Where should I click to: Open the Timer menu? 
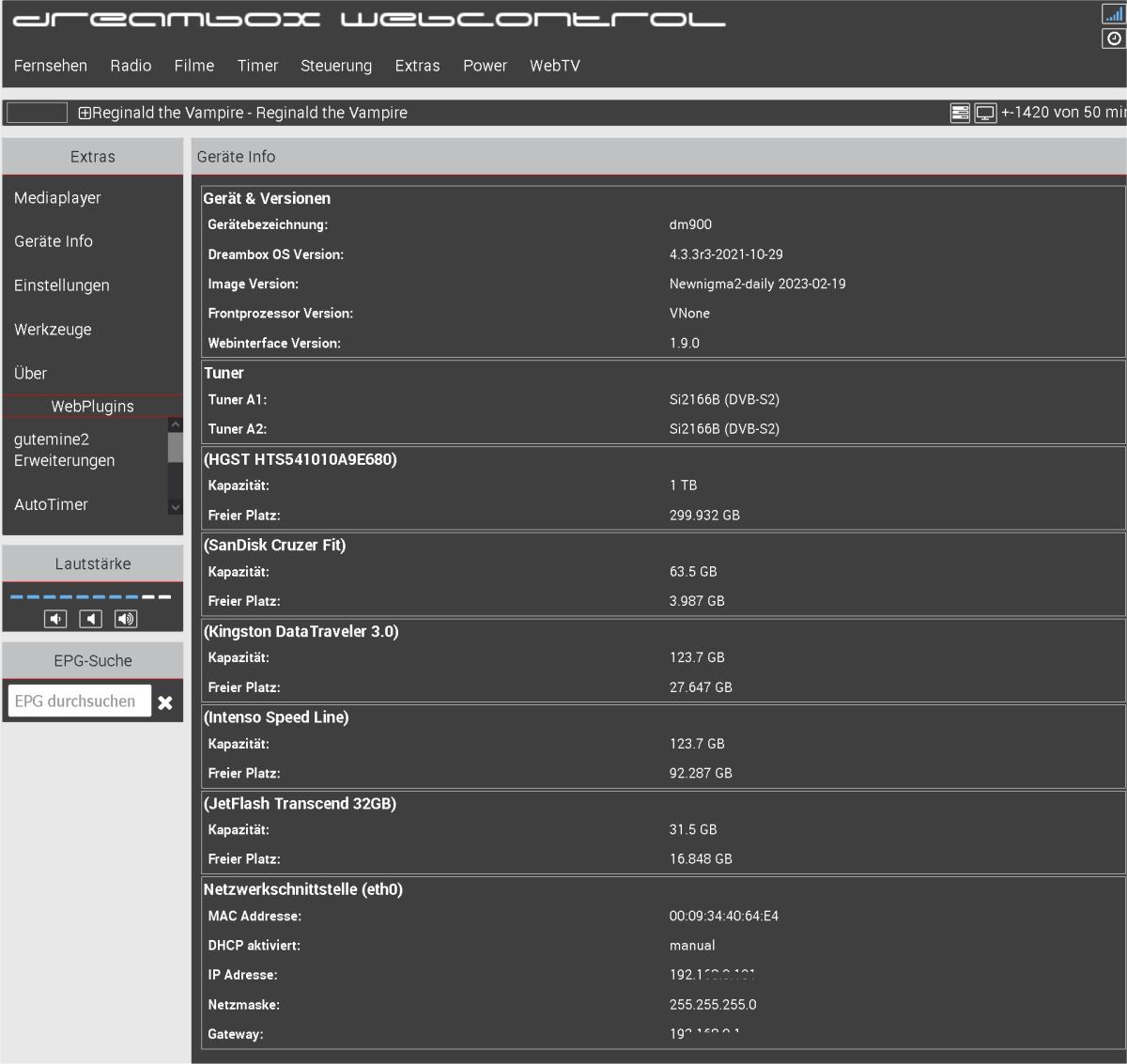[x=257, y=66]
